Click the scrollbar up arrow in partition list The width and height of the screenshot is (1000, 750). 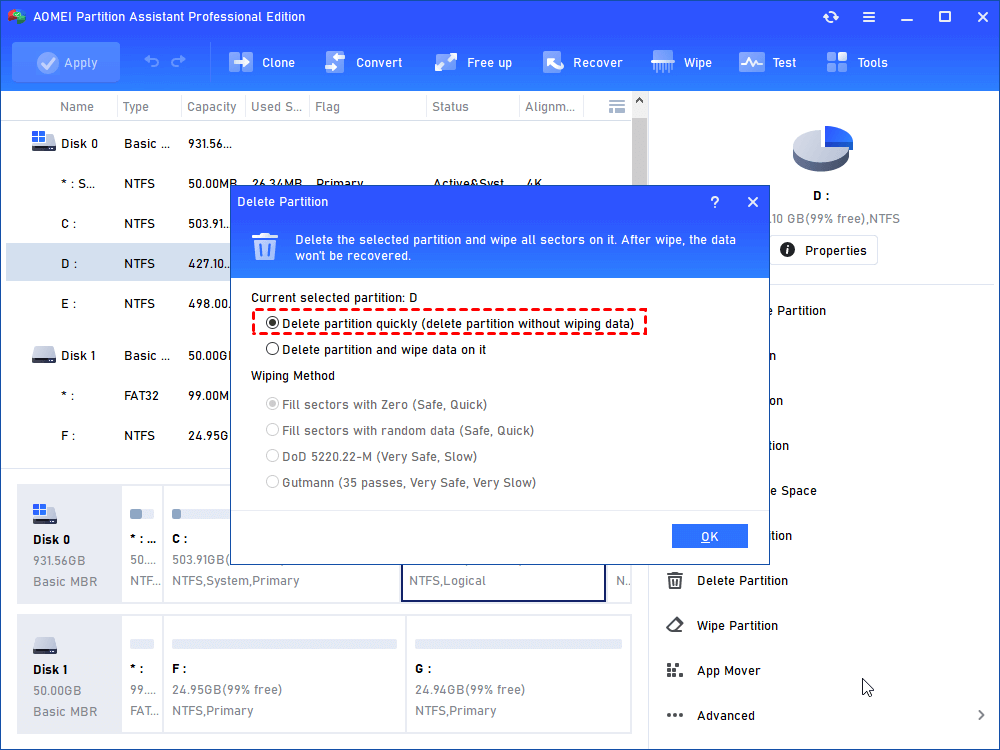click(x=639, y=101)
